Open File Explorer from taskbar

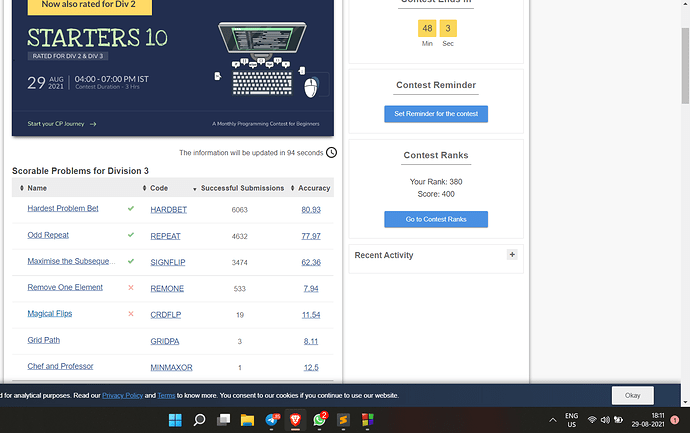pos(247,420)
